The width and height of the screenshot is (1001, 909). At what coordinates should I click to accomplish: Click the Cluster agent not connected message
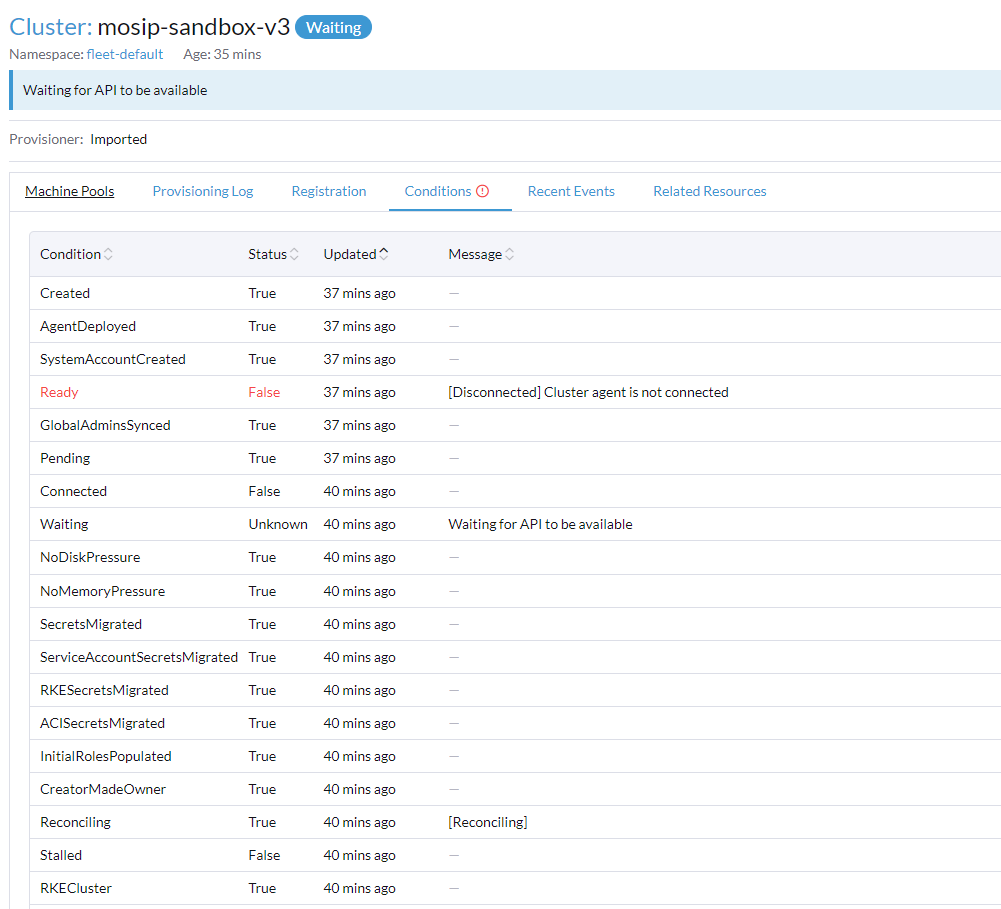click(x=588, y=392)
